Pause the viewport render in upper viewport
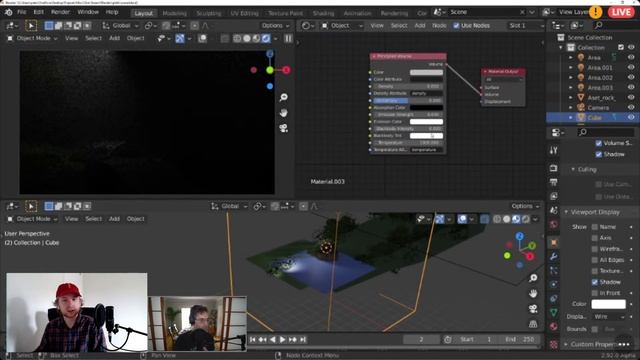640x360 pixels. [x=288, y=39]
